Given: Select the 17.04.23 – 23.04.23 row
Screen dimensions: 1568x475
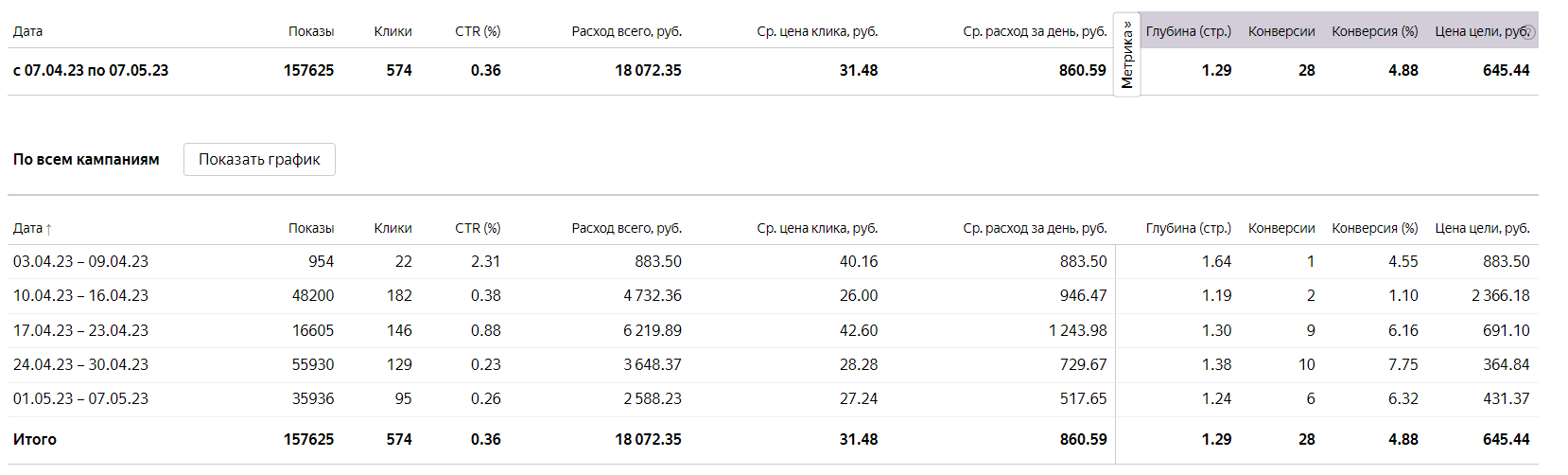Looking at the screenshot, I should pyautogui.click(x=80, y=330).
